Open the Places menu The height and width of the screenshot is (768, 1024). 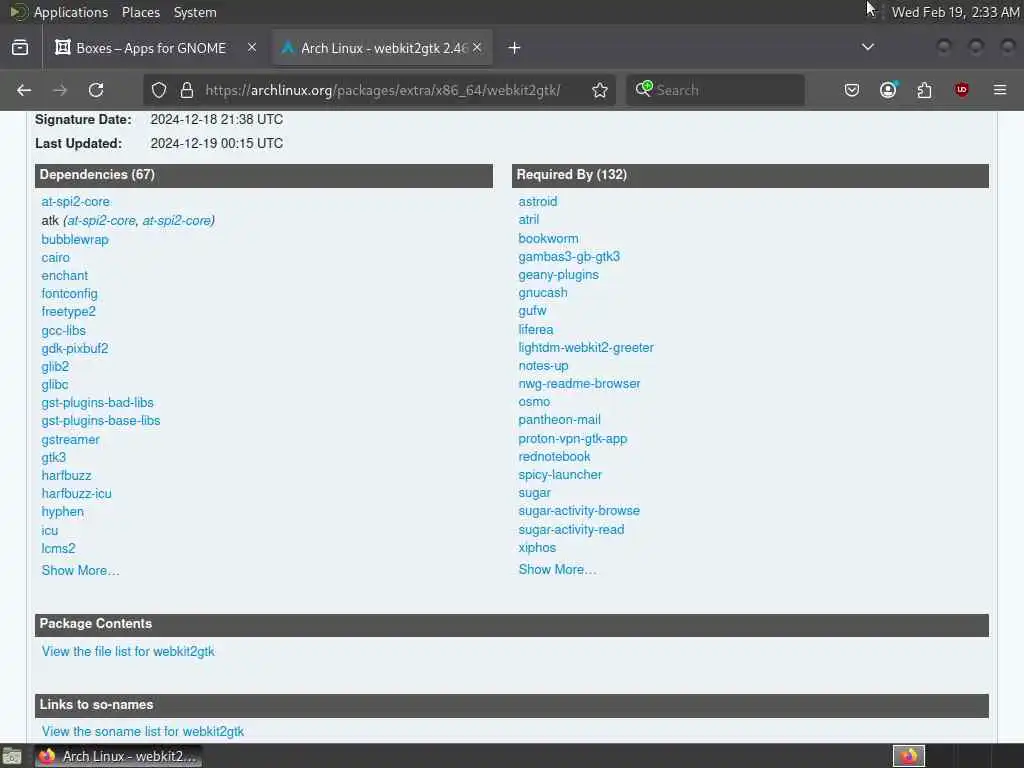click(x=140, y=12)
